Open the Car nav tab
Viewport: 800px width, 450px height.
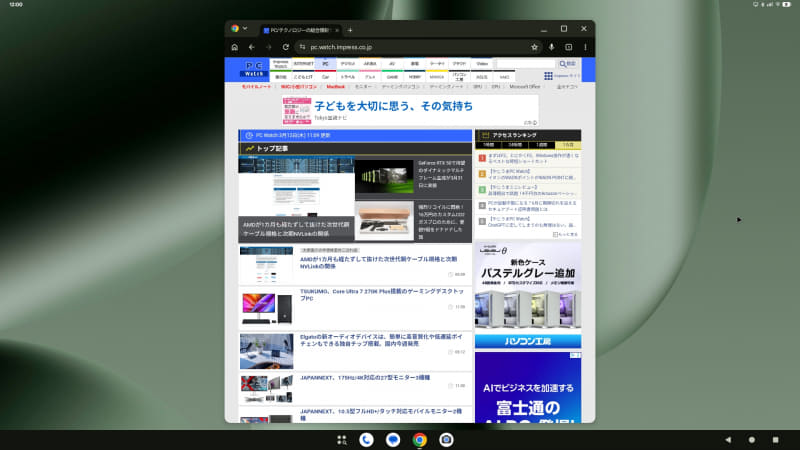click(x=325, y=77)
